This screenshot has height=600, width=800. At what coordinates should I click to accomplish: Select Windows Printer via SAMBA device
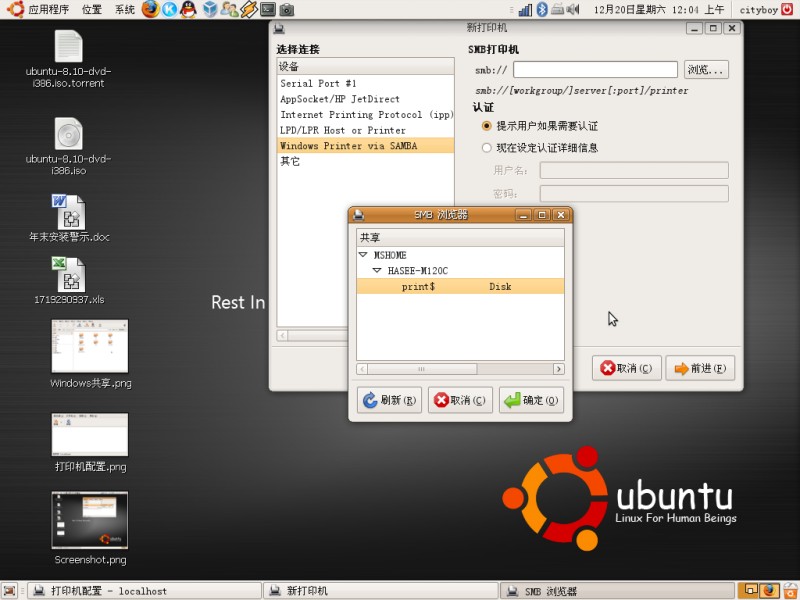click(x=365, y=145)
